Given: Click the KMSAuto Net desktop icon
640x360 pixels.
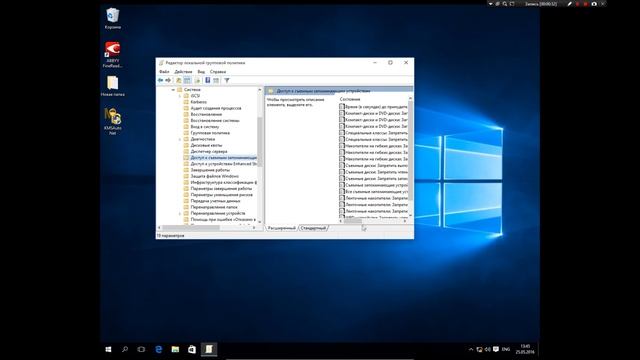Looking at the screenshot, I should (x=113, y=121).
